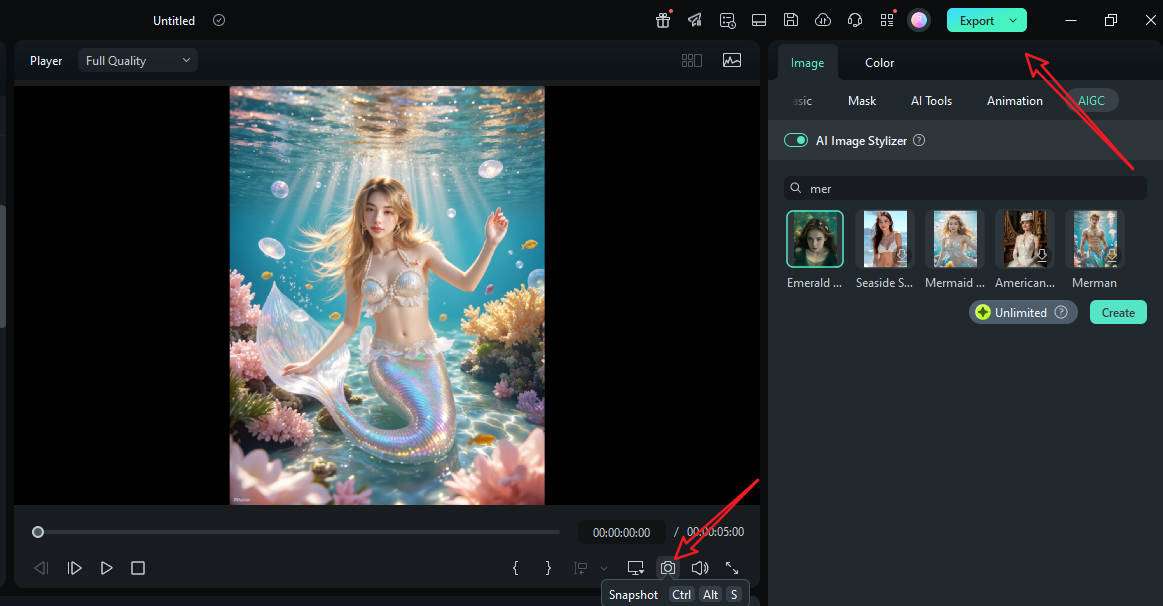Screen dimensions: 1163x606
Task: Show the video scopes waveform icon
Action: pyautogui.click(x=732, y=61)
